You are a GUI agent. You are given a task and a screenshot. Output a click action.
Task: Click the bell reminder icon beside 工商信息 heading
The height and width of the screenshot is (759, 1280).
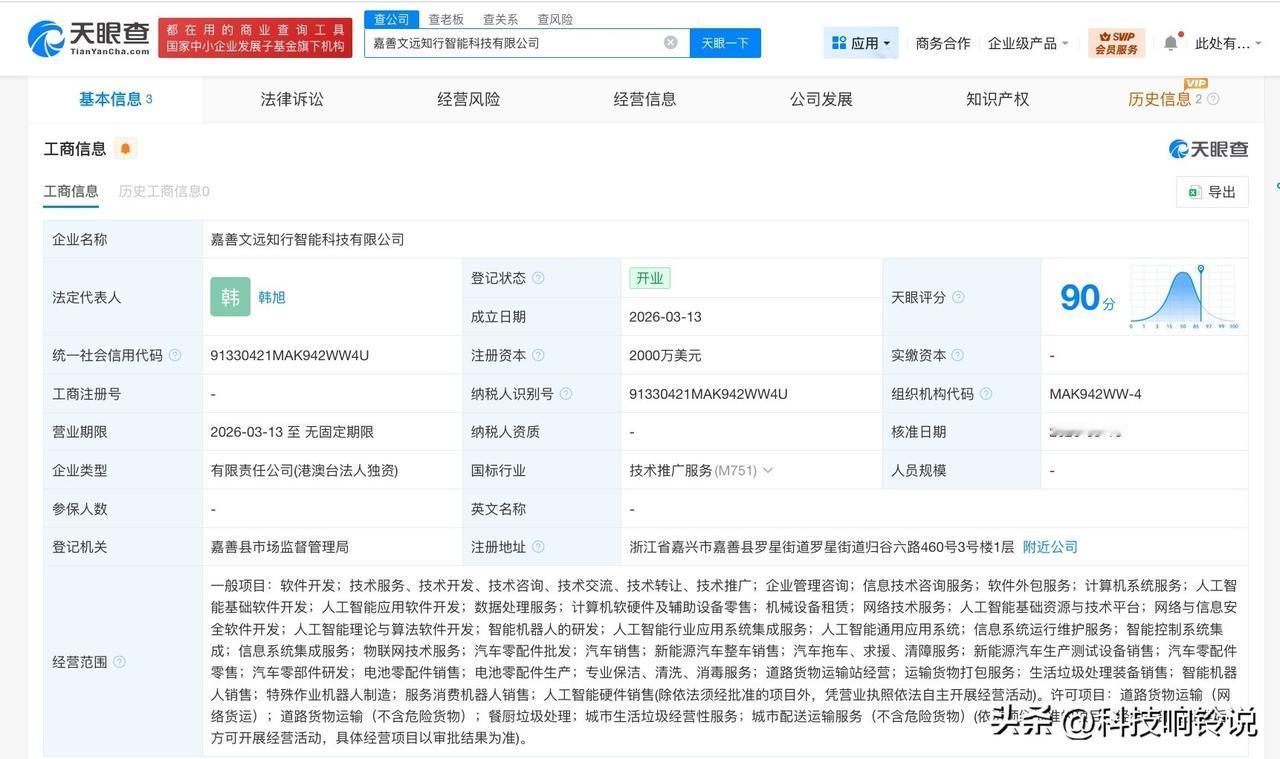point(126,148)
